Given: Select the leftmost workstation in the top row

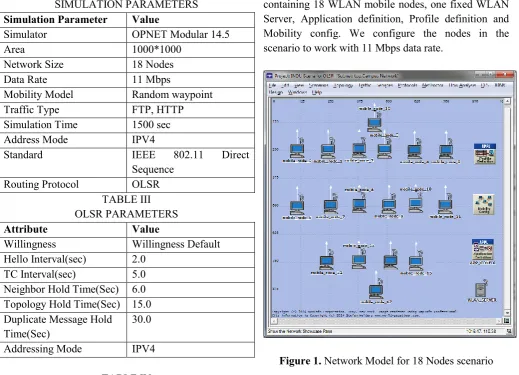Looking at the screenshot, I should pyautogui.click(x=297, y=150).
